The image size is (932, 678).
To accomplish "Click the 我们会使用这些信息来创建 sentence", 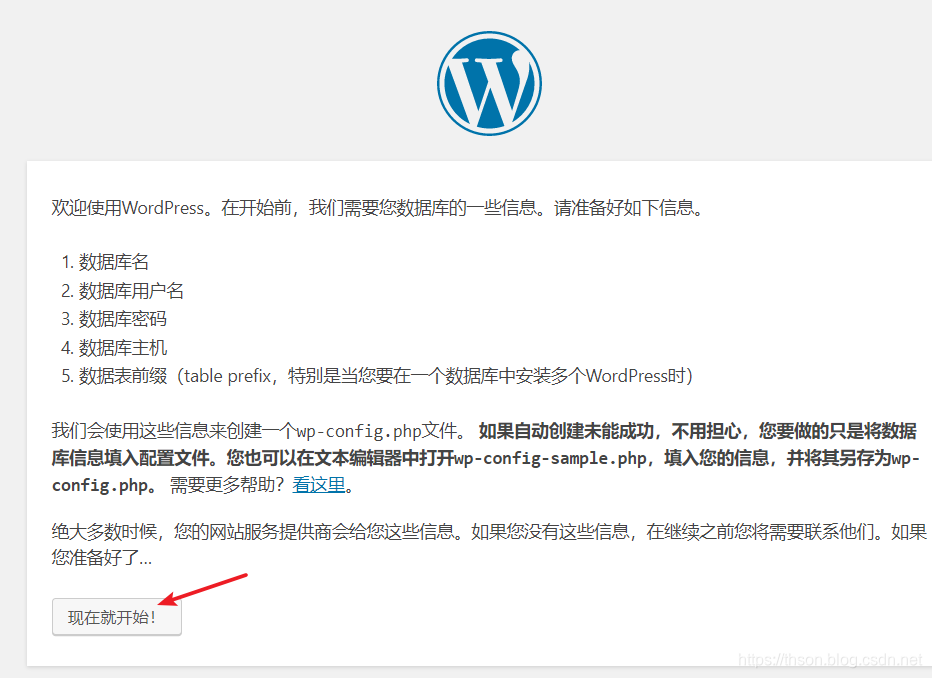I will (260, 431).
